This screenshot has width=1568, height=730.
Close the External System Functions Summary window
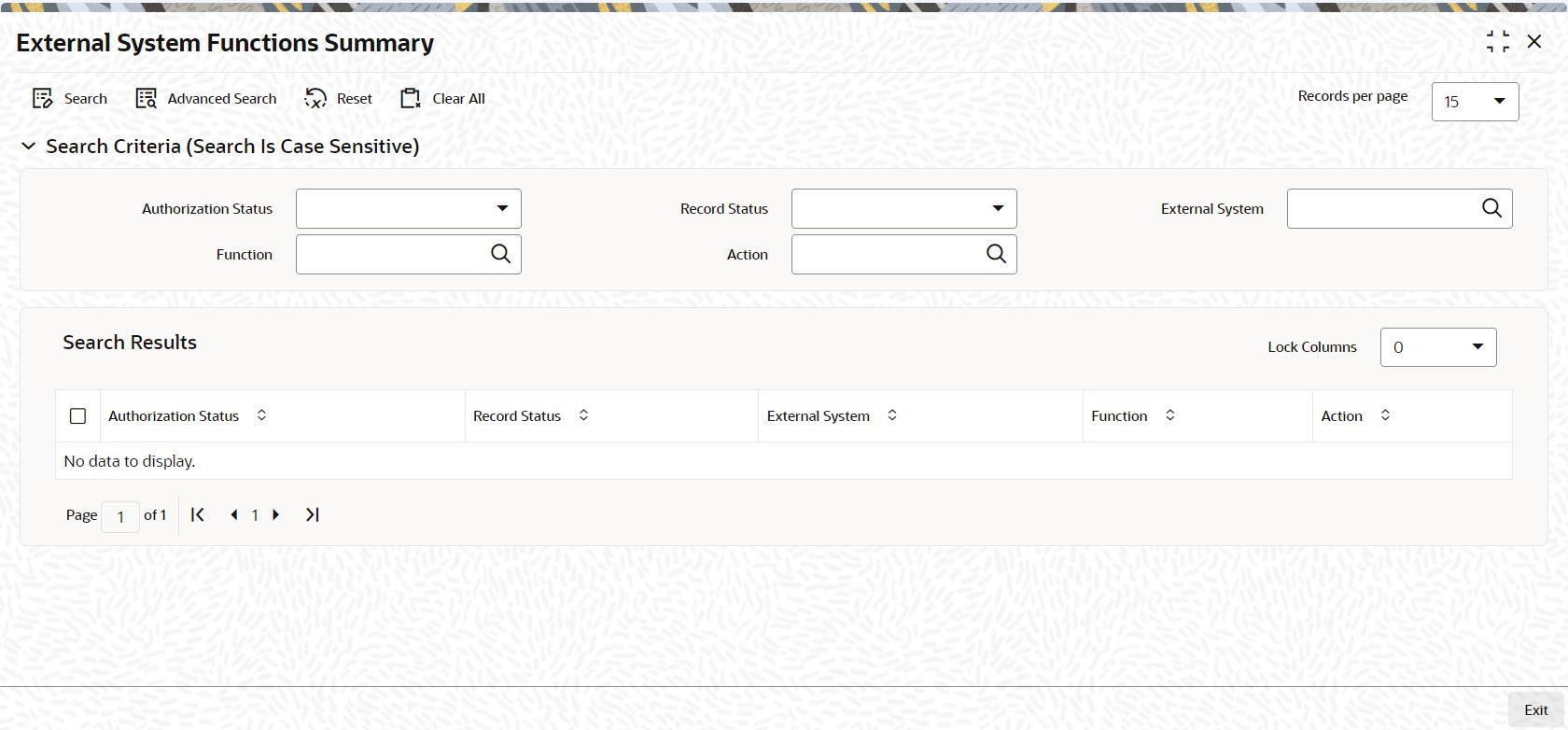click(x=1534, y=41)
